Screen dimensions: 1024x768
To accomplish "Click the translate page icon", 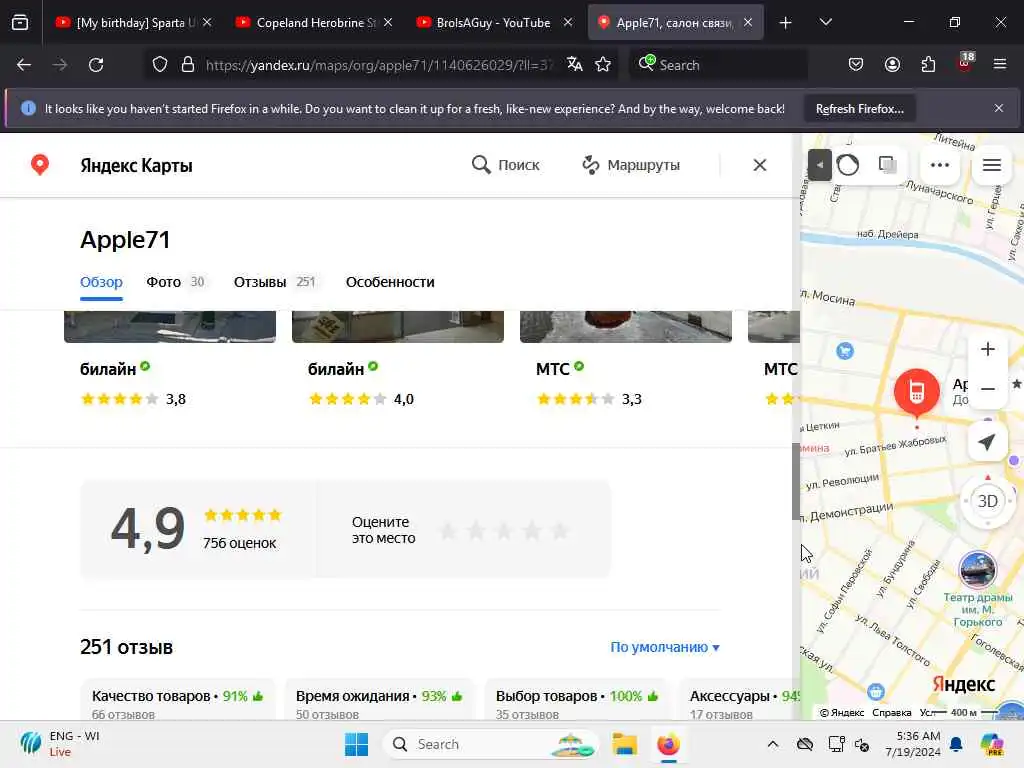I will [x=575, y=64].
